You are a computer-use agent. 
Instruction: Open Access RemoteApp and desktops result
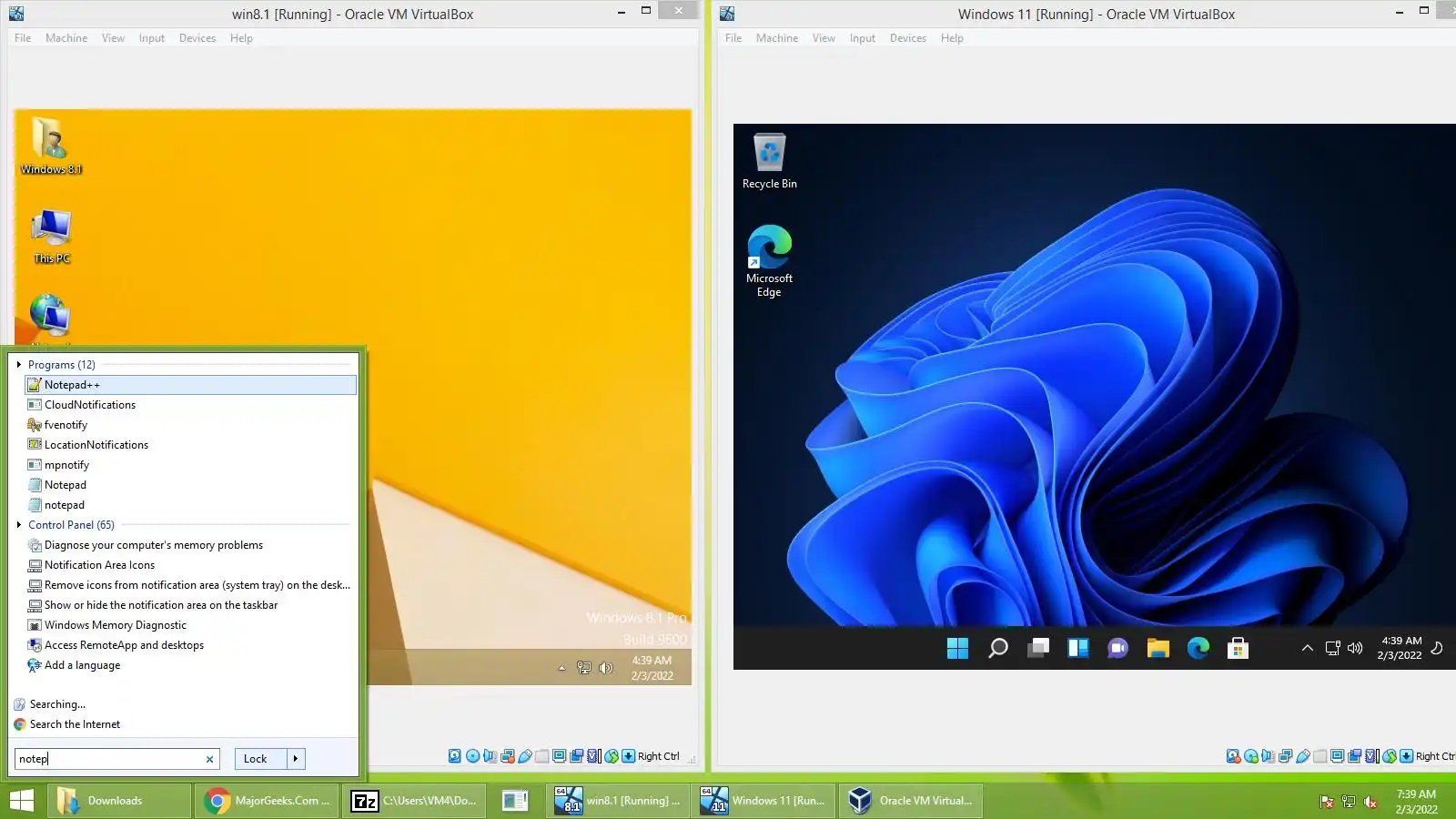point(190,645)
